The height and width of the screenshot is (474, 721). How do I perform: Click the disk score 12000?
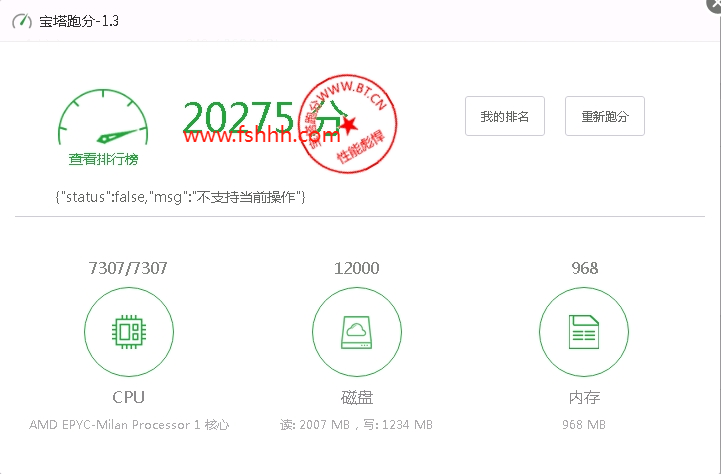pyautogui.click(x=357, y=268)
